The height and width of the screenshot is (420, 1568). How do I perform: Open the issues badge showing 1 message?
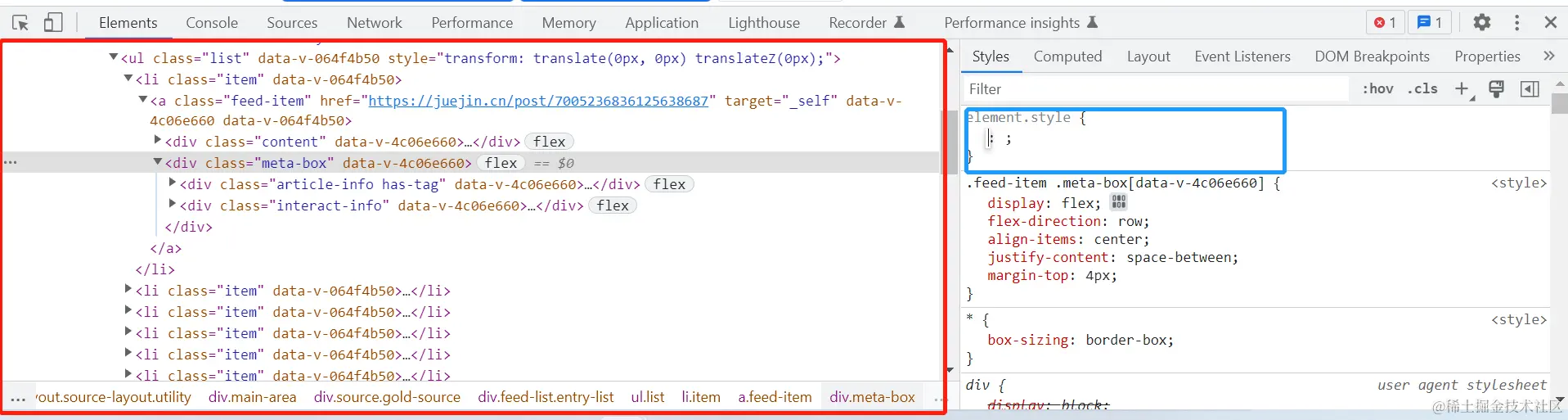[x=1429, y=23]
